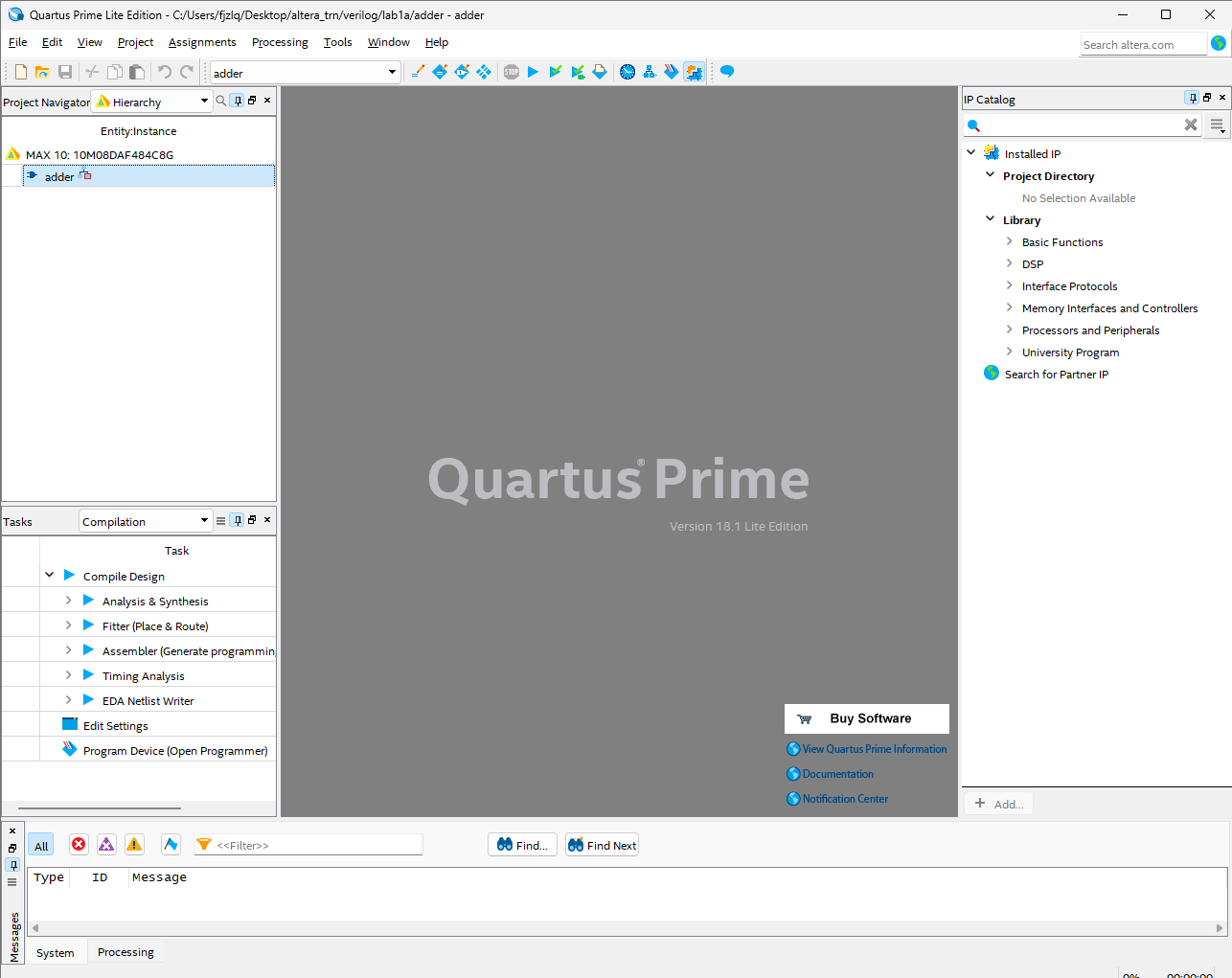The image size is (1232, 978).
Task: Click the Copy icon in toolbar
Action: tap(115, 72)
